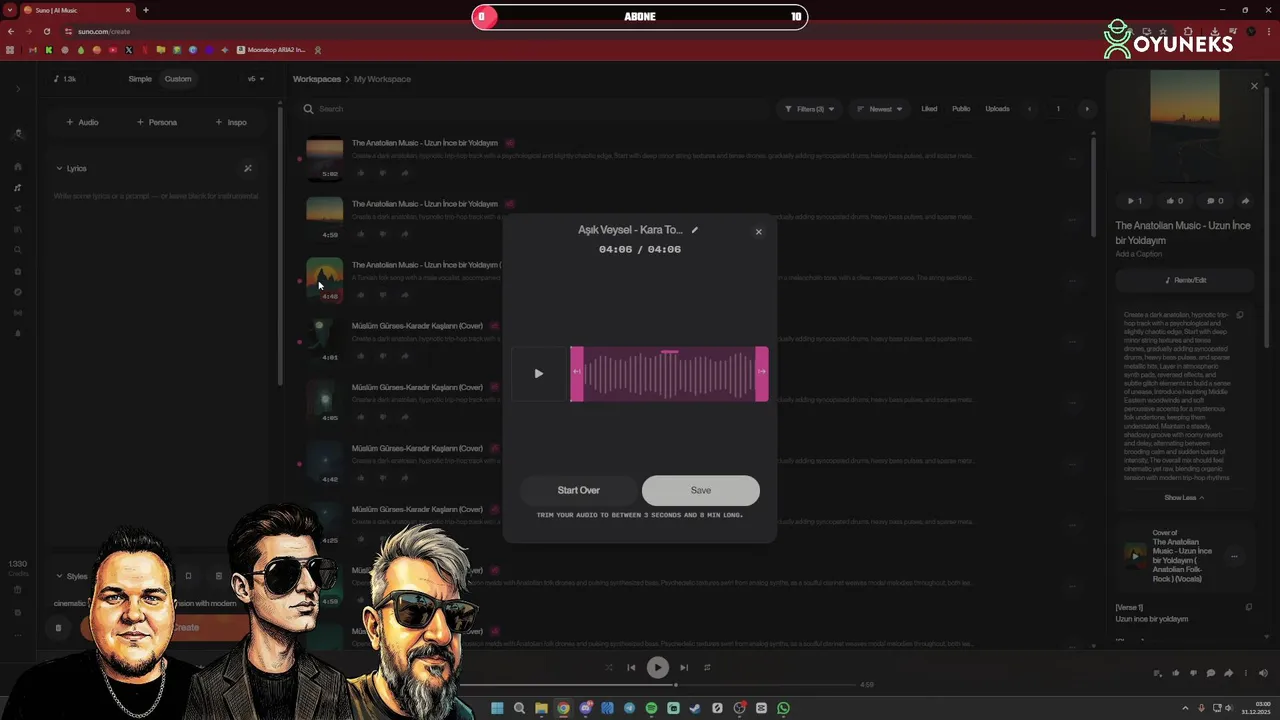Share the first Anatolian Music track
Screen dimensions: 1280x720
(405, 173)
